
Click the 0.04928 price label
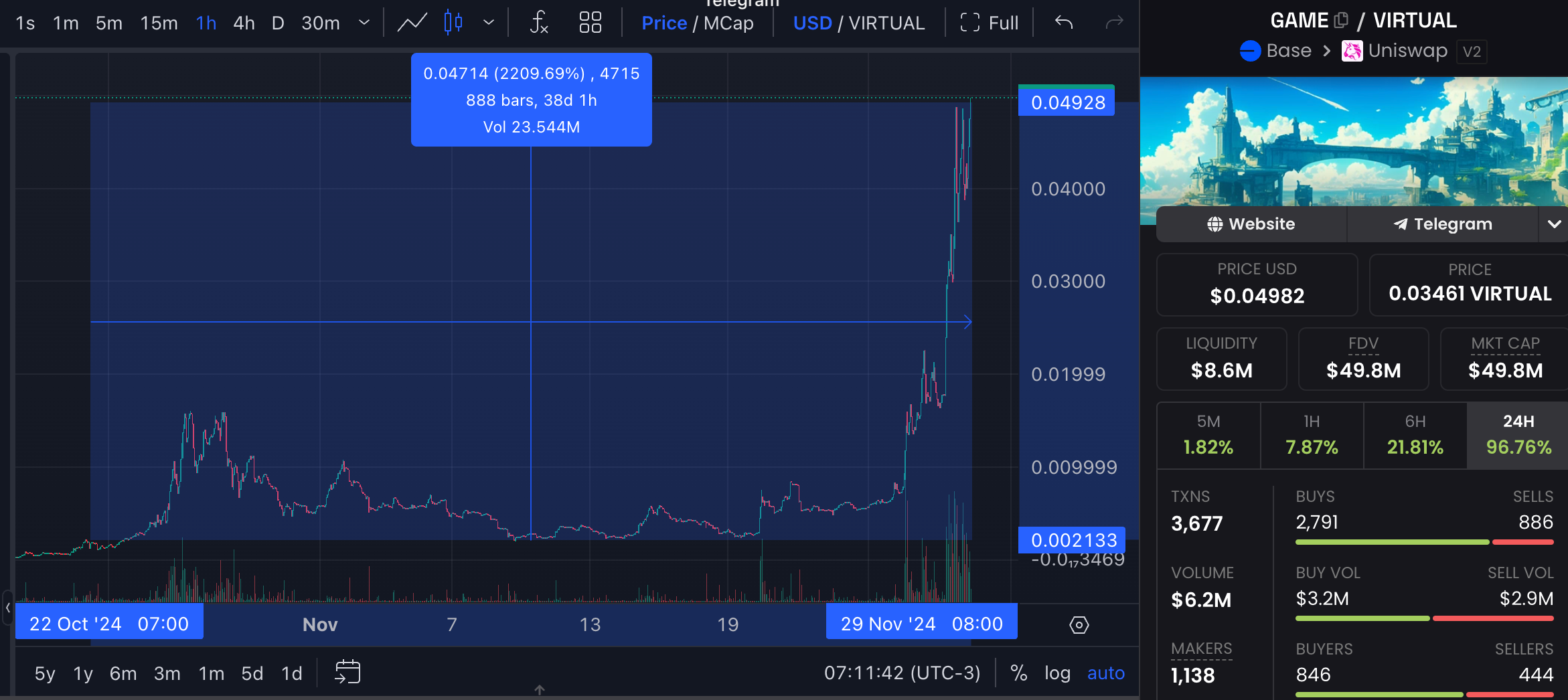(x=1067, y=102)
